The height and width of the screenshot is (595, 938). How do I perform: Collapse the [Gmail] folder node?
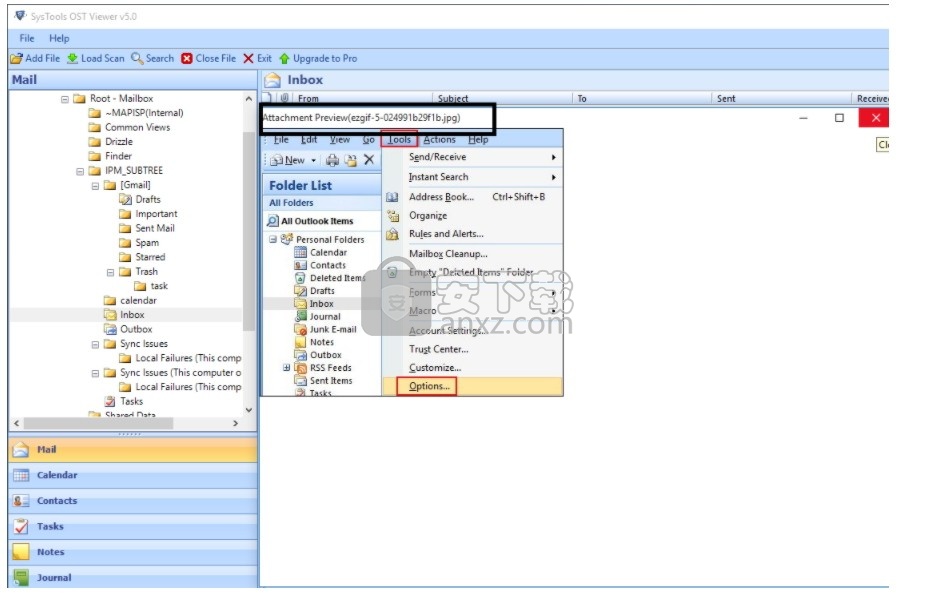(x=95, y=186)
